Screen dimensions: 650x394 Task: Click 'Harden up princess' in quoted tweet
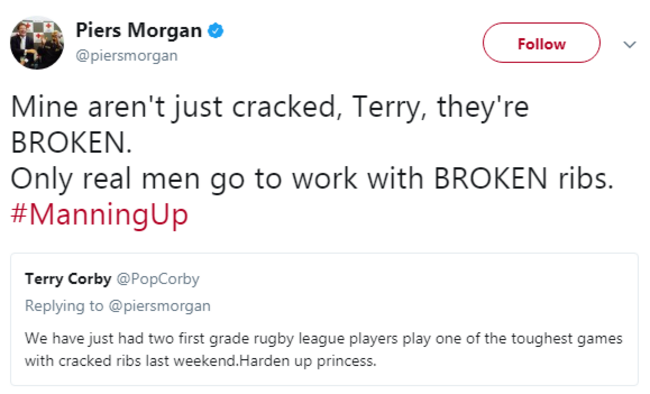(308, 361)
